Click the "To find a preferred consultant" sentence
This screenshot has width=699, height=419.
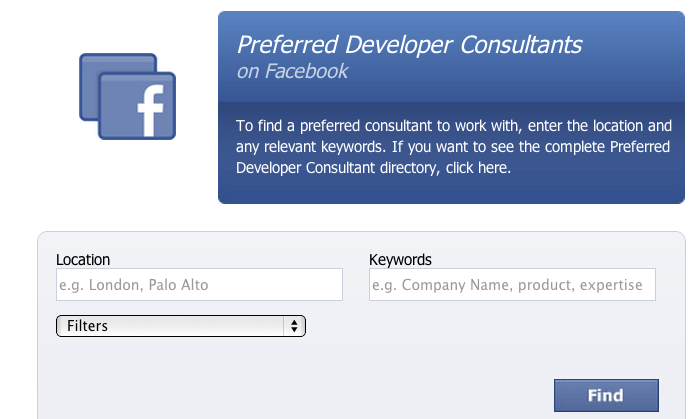[x=340, y=126]
